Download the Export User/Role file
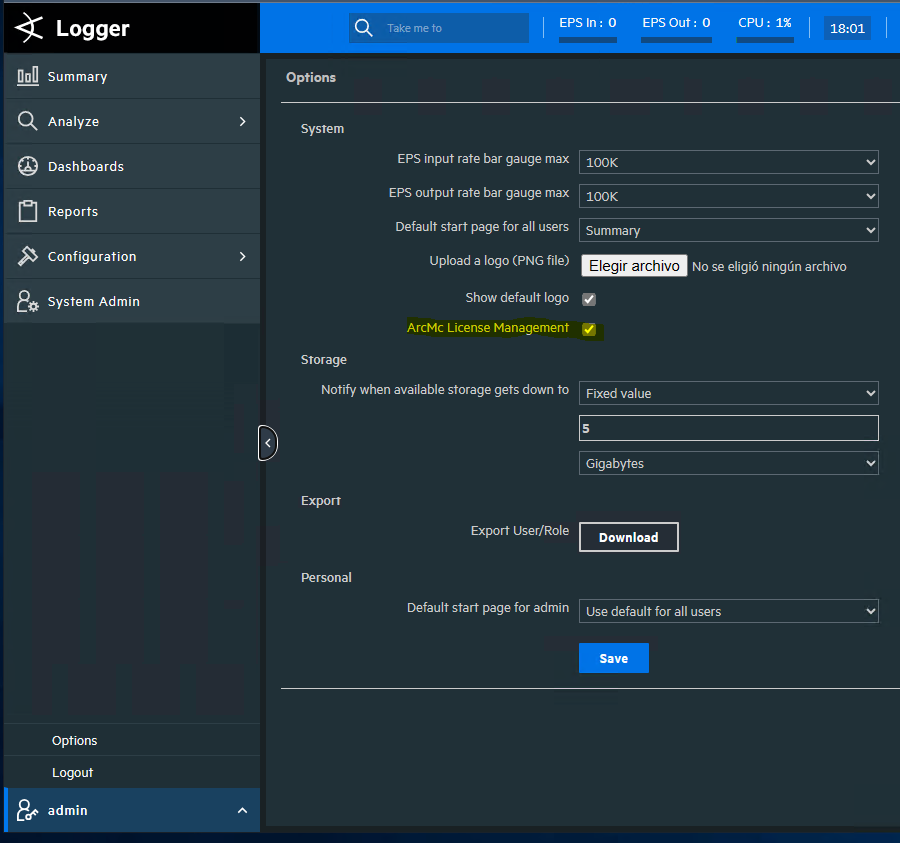The image size is (900, 843). [628, 537]
